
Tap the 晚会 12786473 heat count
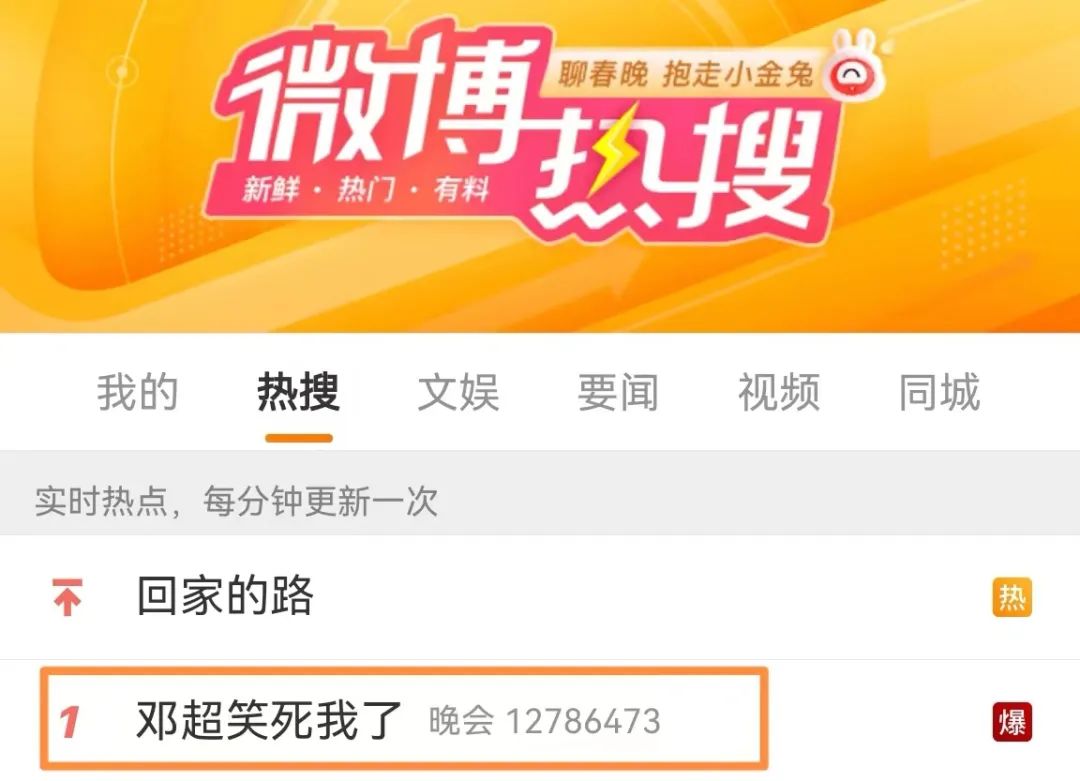pos(545,722)
